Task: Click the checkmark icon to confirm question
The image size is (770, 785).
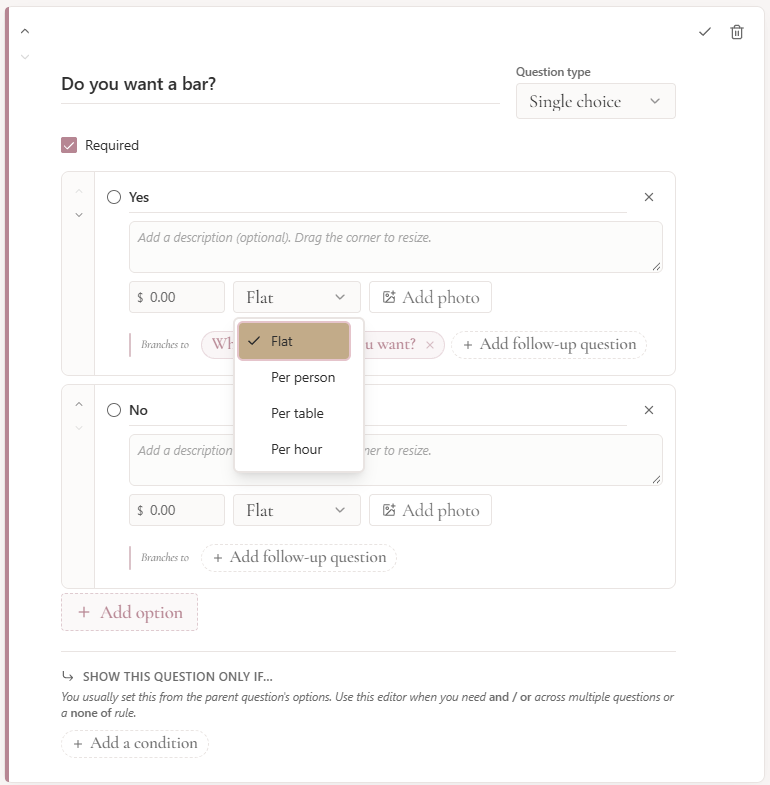Action: pyautogui.click(x=704, y=32)
